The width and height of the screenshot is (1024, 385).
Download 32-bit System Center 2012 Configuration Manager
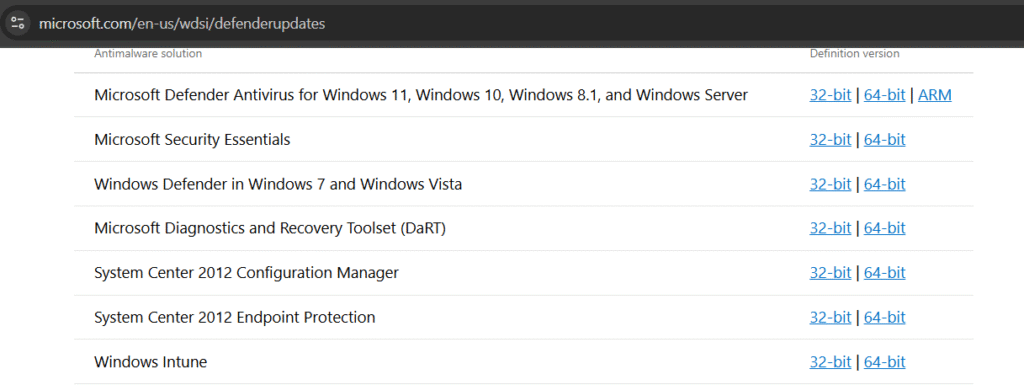(x=830, y=273)
